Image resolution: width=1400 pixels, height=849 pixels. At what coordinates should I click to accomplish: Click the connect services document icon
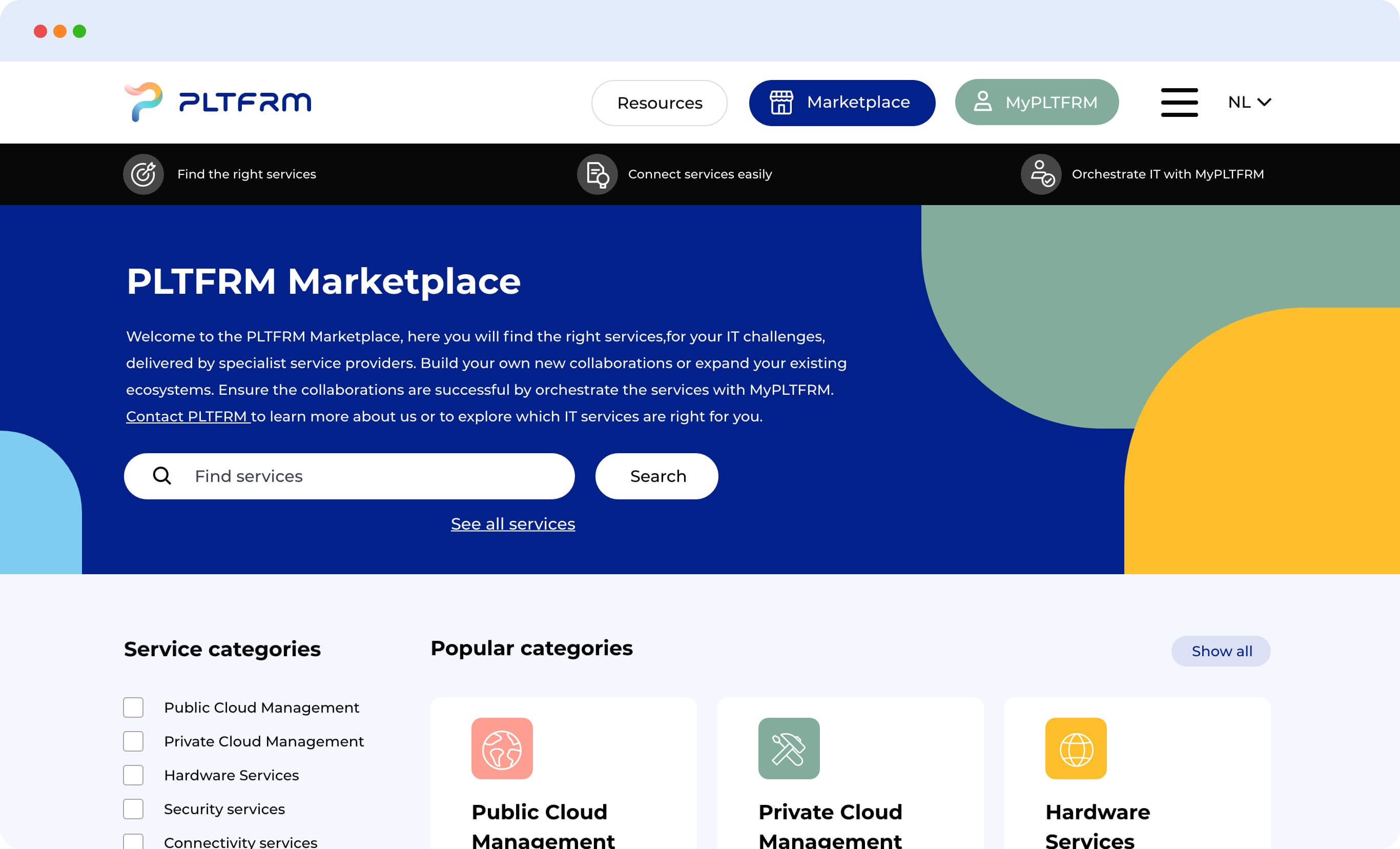[597, 174]
